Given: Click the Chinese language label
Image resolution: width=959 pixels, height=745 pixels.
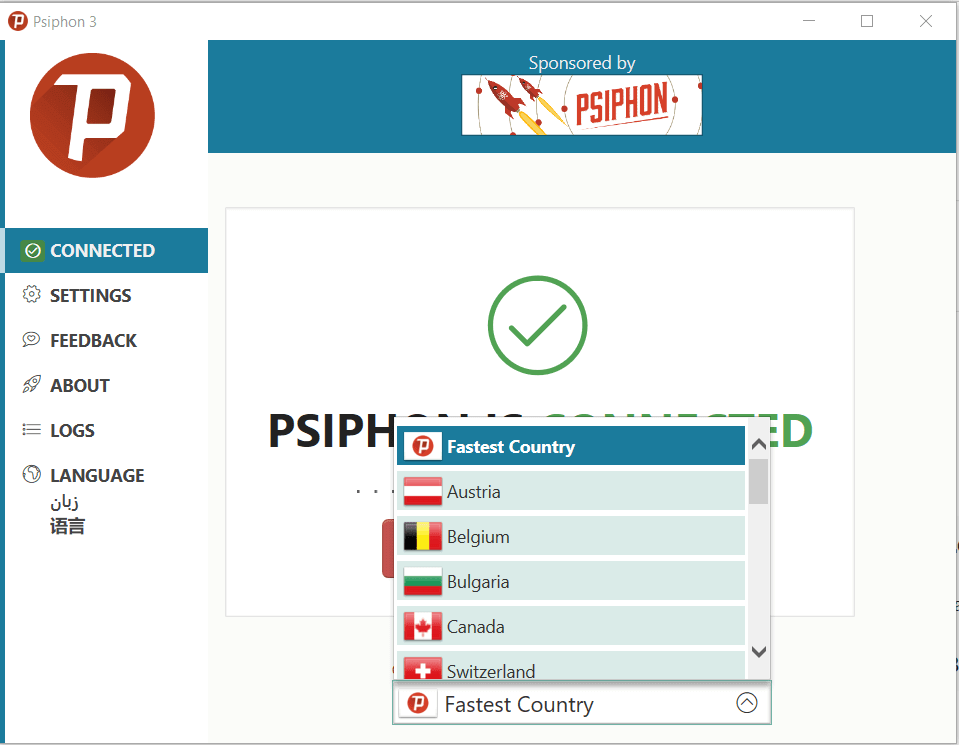Looking at the screenshot, I should click(x=67, y=526).
